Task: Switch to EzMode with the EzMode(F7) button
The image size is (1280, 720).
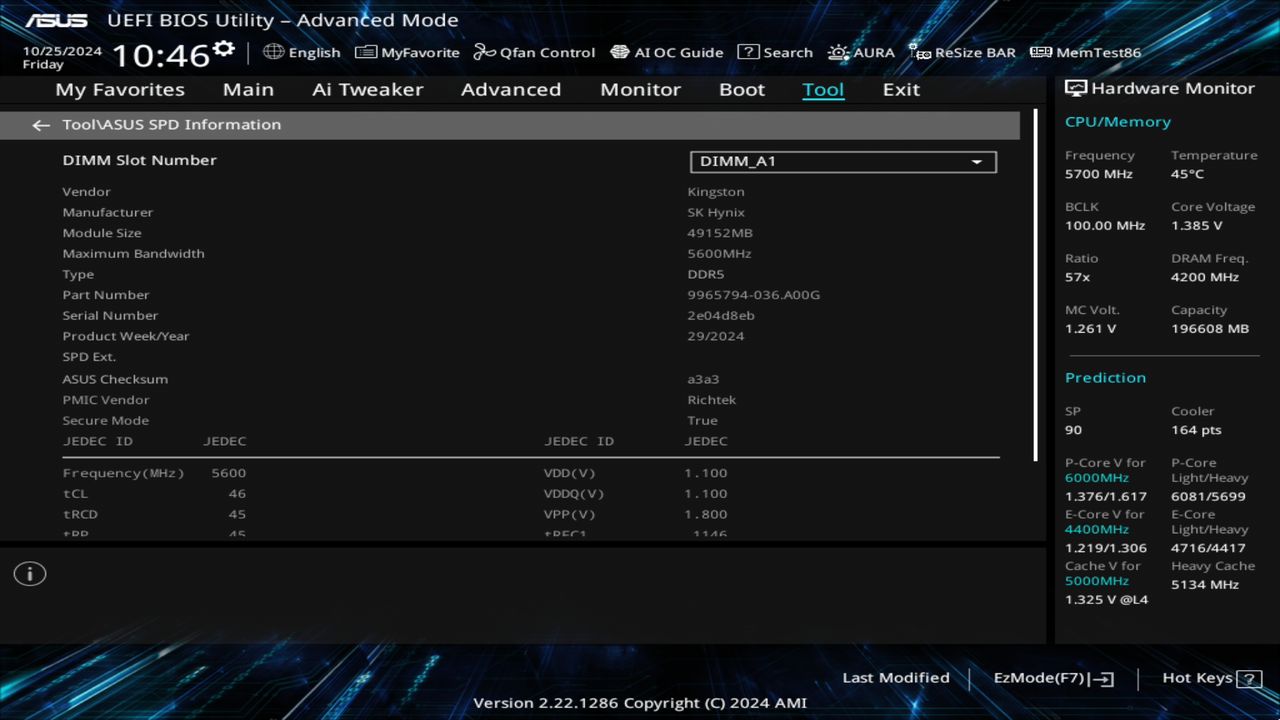Action: [x=1052, y=677]
